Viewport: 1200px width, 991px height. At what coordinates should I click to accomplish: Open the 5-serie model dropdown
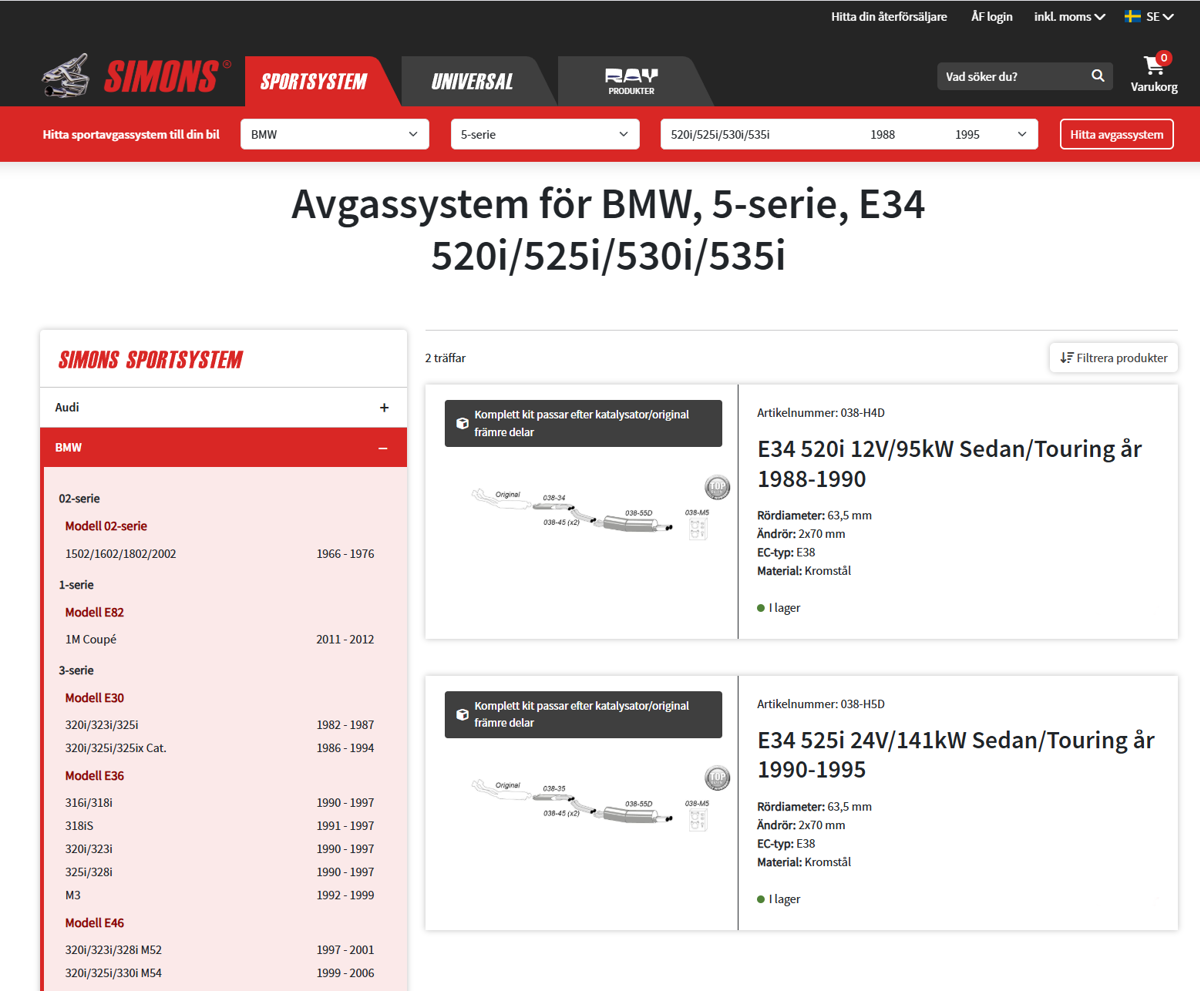click(x=544, y=134)
